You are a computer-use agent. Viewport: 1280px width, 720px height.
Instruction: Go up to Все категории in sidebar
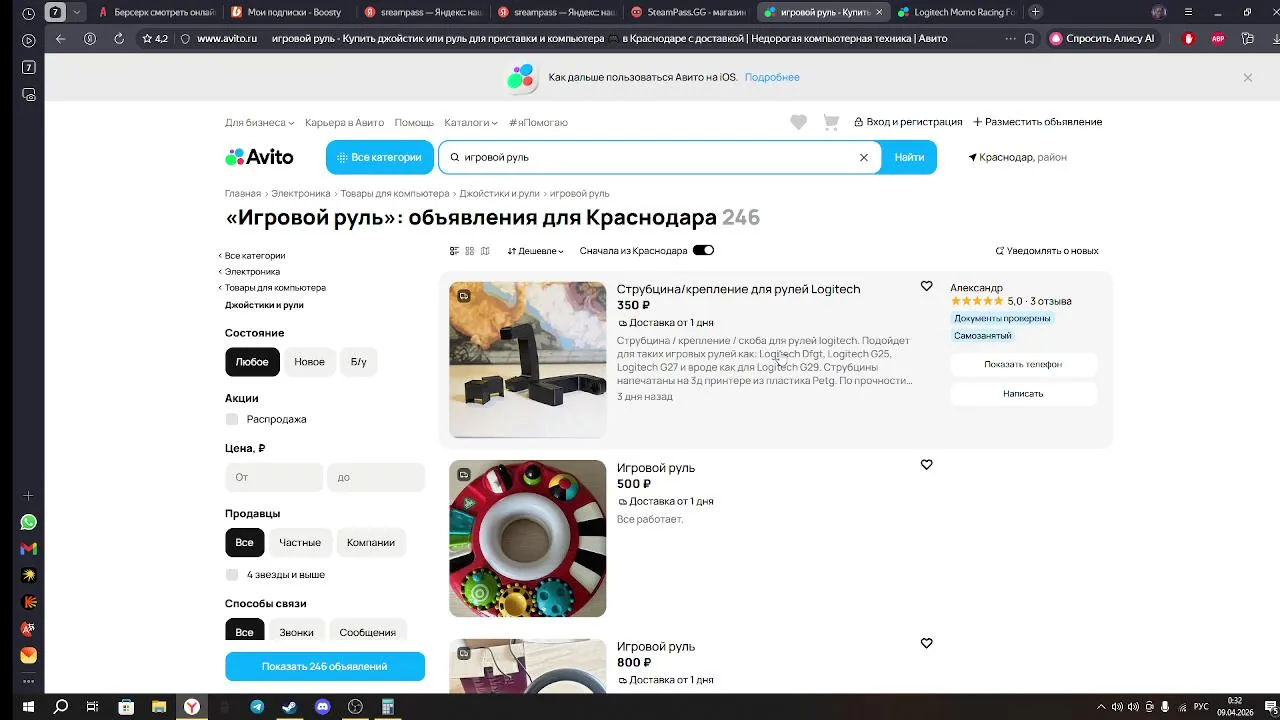254,256
